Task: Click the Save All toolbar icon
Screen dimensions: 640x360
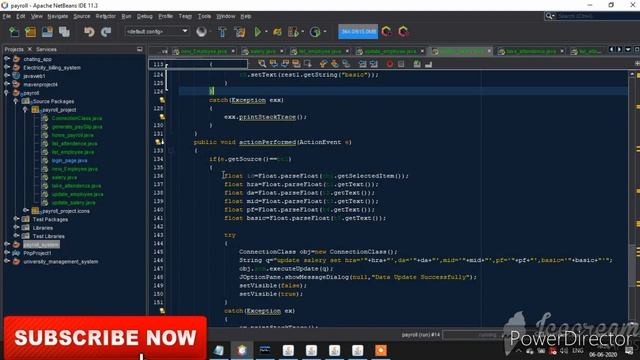Action: (x=64, y=32)
